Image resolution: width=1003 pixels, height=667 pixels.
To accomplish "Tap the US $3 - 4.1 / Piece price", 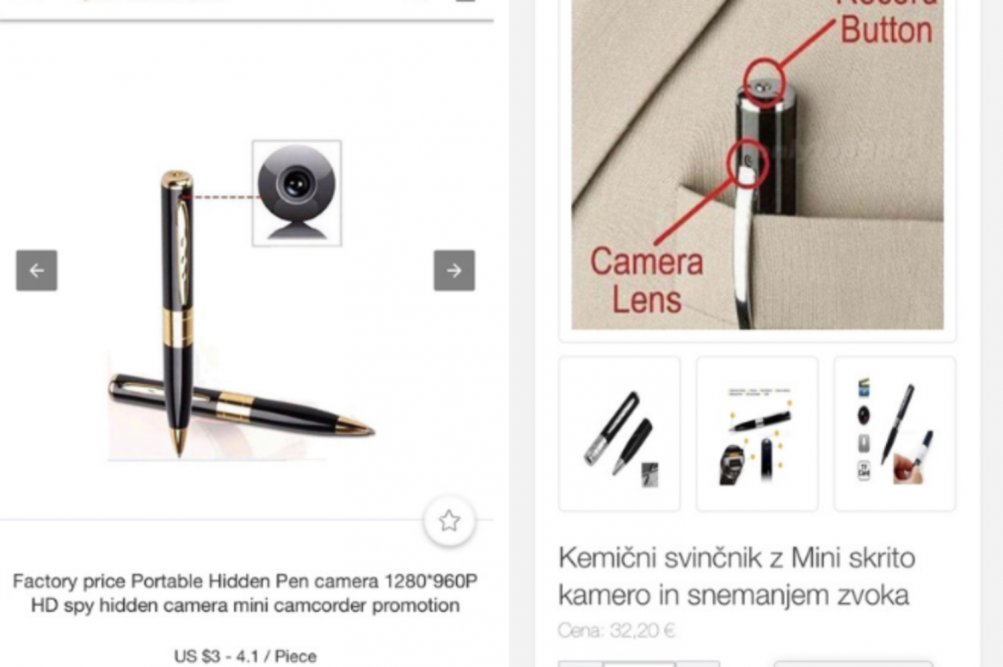I will (246, 656).
